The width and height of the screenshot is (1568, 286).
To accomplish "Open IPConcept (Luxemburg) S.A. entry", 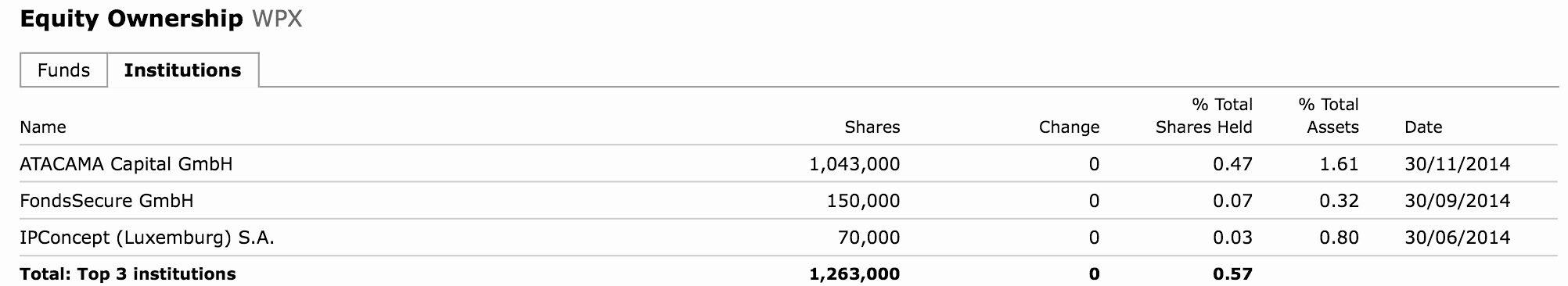I will pos(147,238).
